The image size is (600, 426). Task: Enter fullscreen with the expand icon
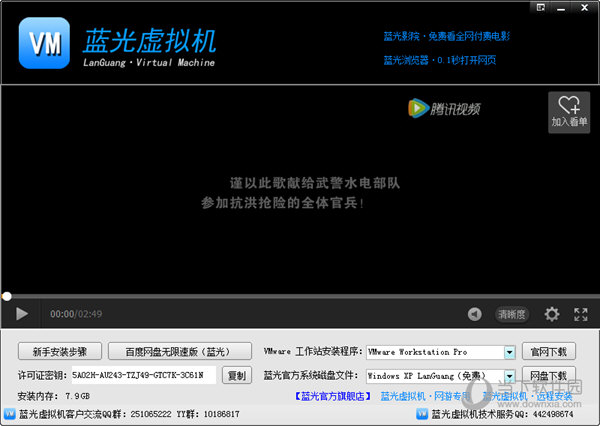click(x=580, y=314)
